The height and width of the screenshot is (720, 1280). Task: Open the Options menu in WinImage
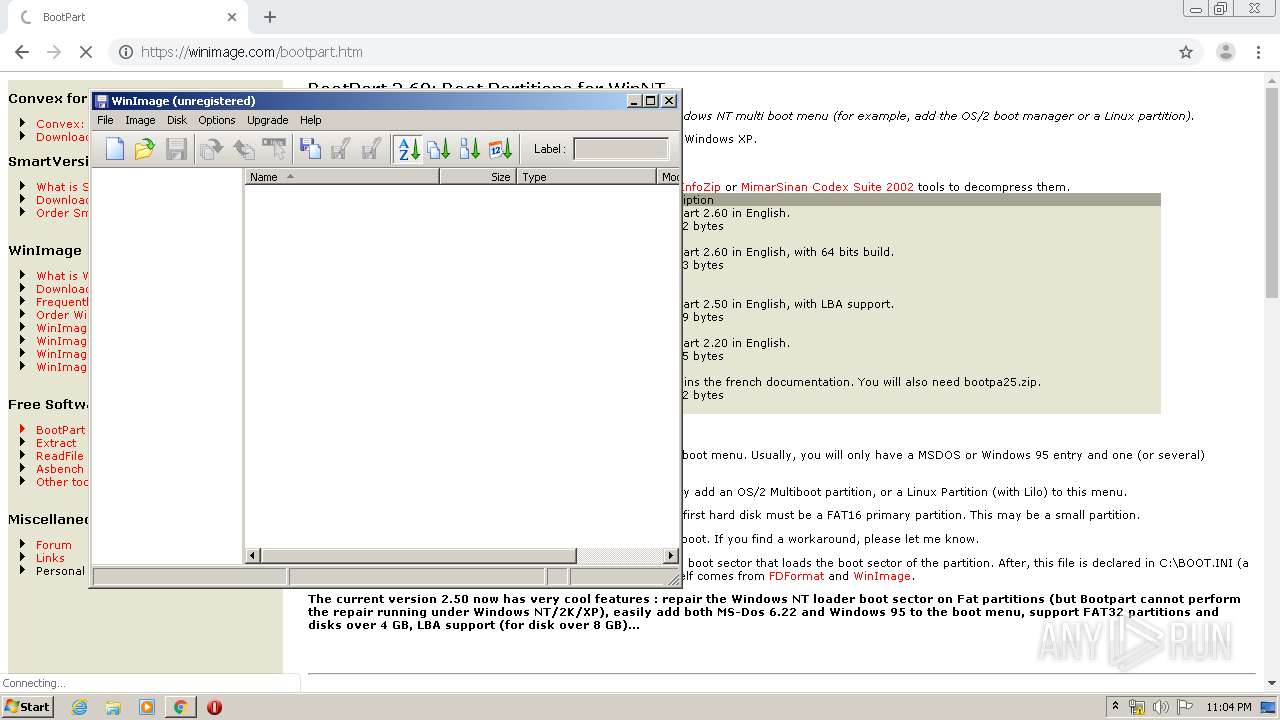pyautogui.click(x=217, y=120)
